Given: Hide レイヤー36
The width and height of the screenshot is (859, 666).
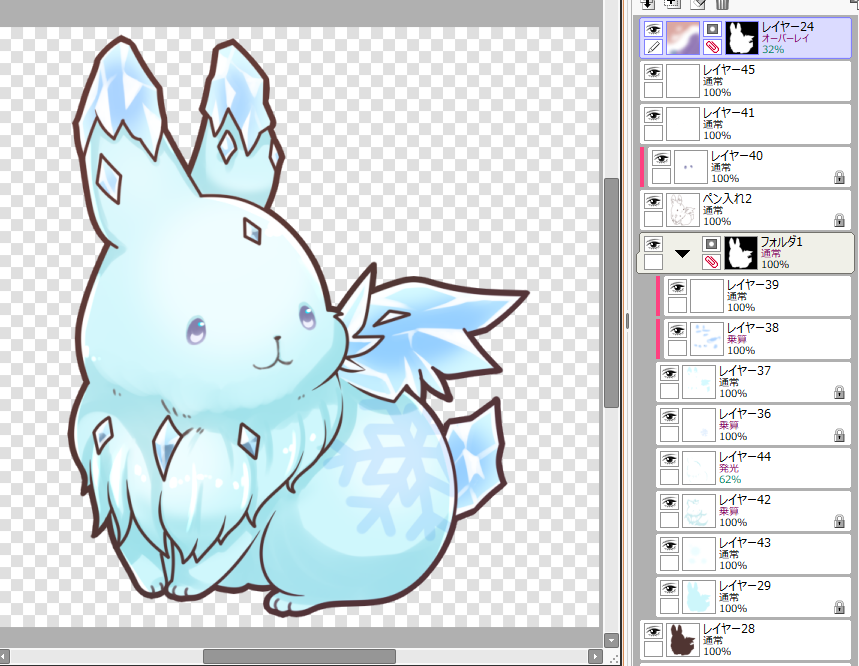Looking at the screenshot, I should pos(669,416).
